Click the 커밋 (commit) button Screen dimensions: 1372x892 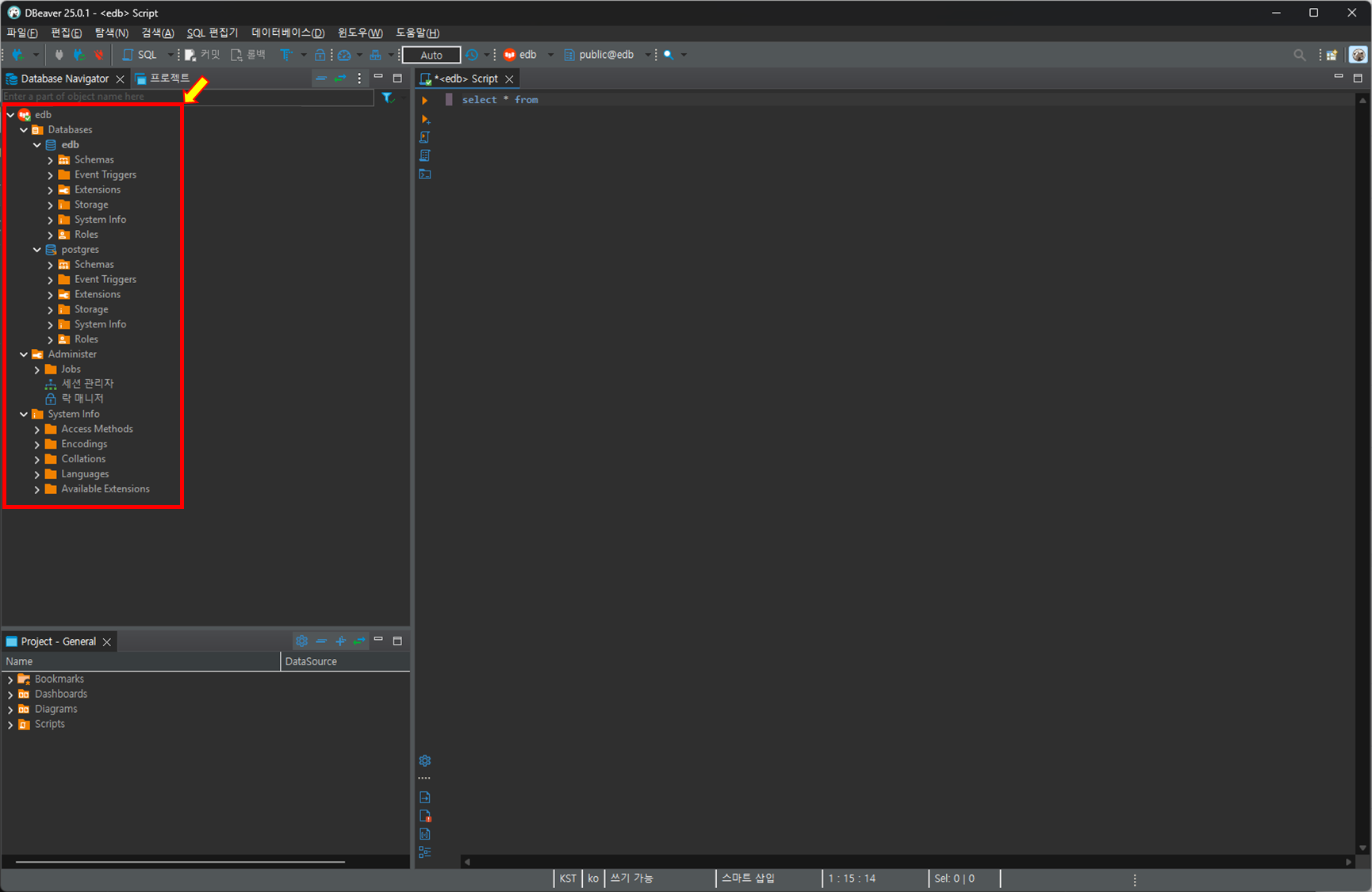click(x=202, y=55)
